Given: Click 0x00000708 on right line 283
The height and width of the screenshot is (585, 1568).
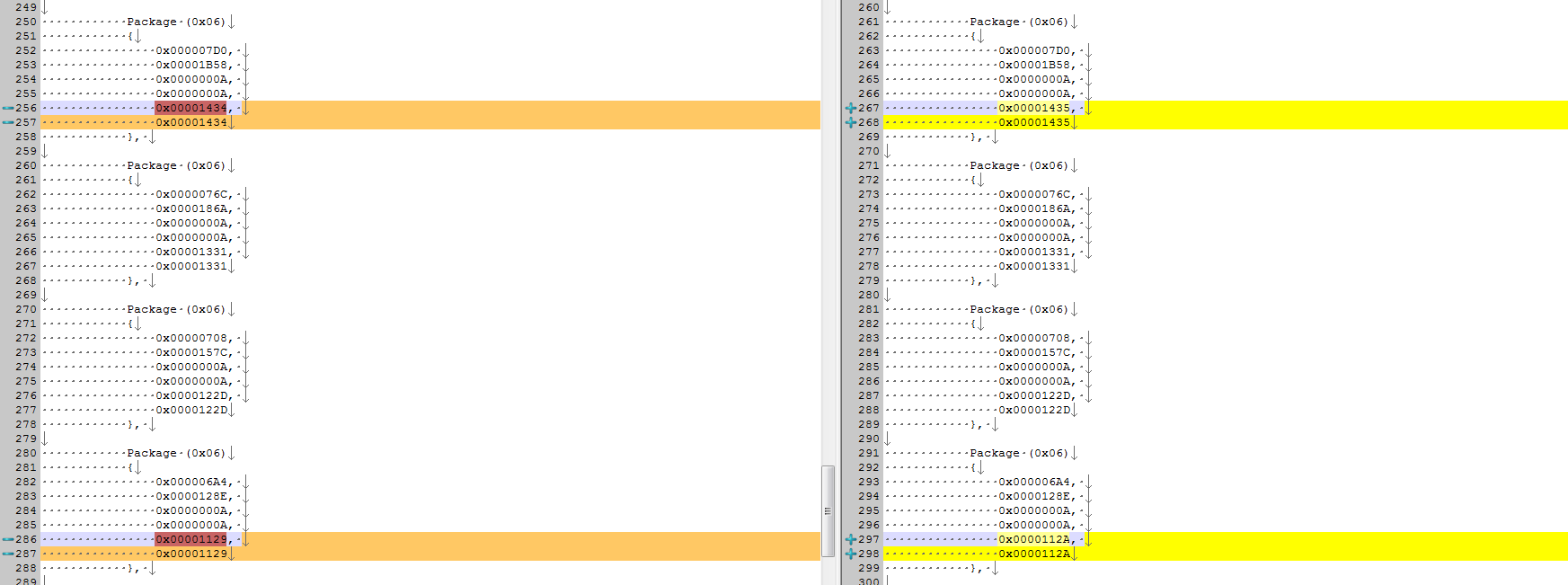Looking at the screenshot, I should tap(1034, 338).
